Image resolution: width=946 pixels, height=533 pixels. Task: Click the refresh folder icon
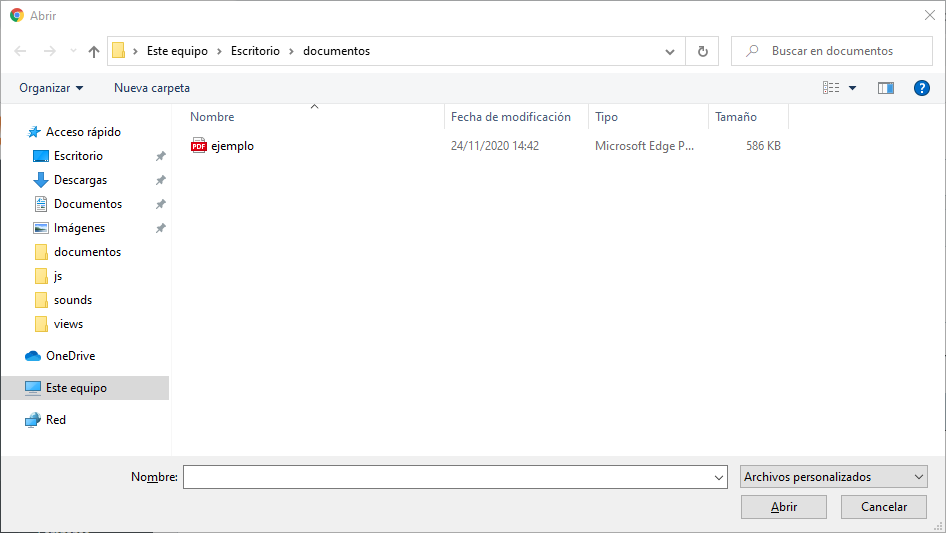pos(702,51)
